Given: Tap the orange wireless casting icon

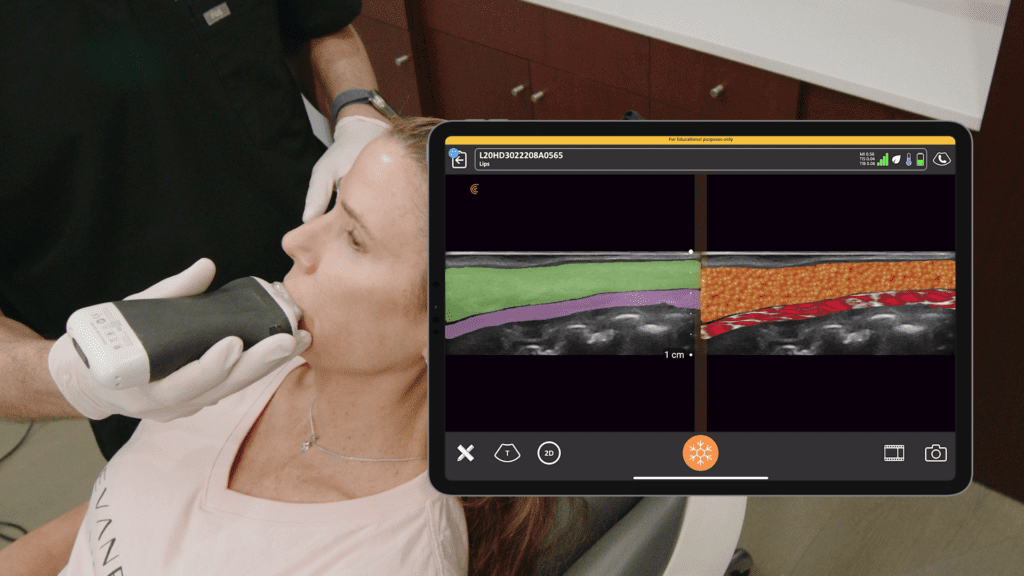Looking at the screenshot, I should pos(474,188).
